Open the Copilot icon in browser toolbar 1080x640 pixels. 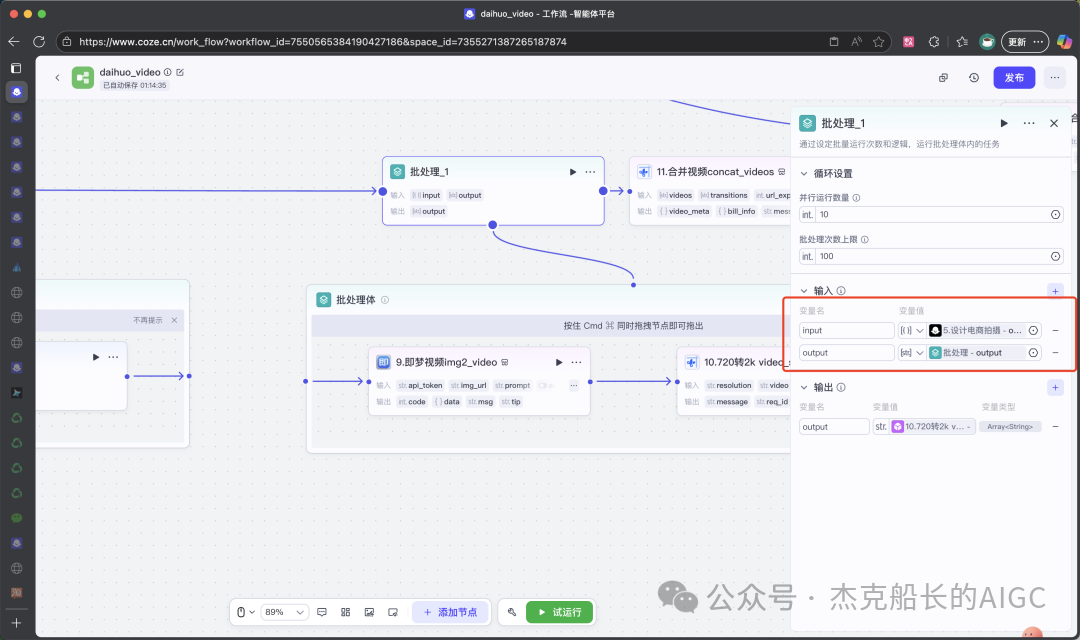(1064, 41)
